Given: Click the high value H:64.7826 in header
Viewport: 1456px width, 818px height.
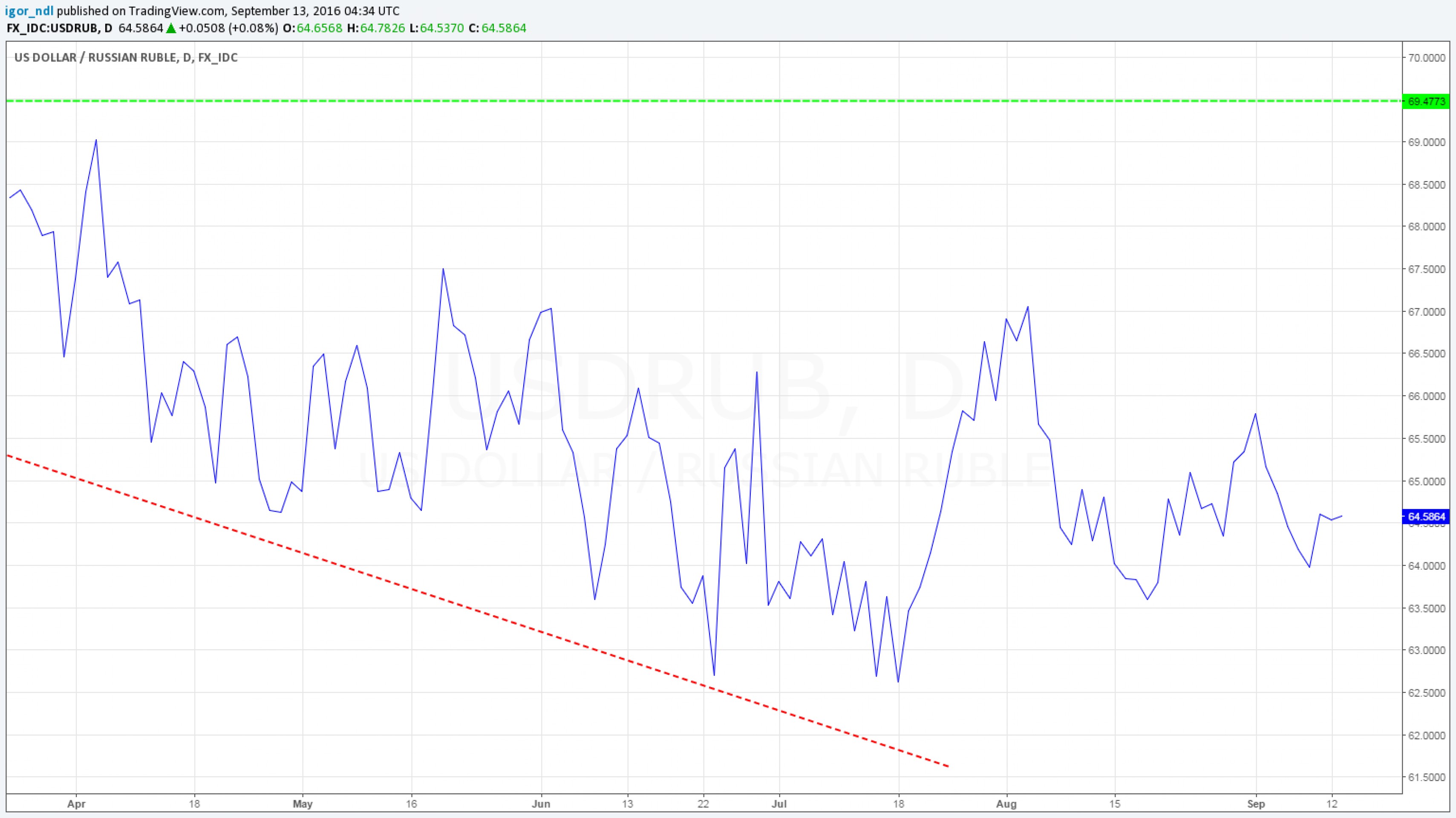Looking at the screenshot, I should click(376, 28).
